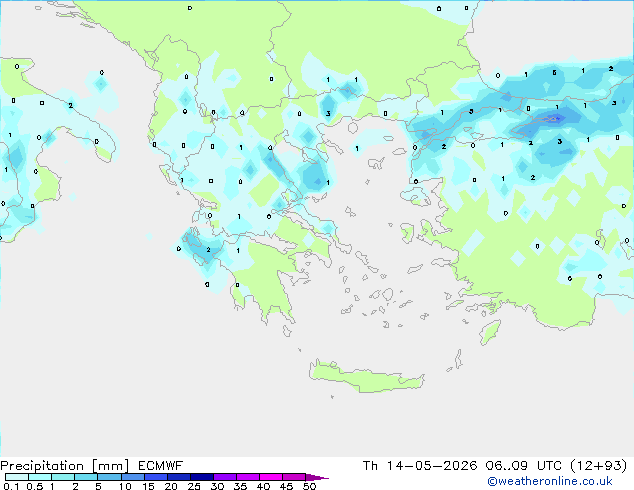This screenshot has width=634, height=490.
Task: Click the '0.1' legend scale label
Action: (11, 486)
